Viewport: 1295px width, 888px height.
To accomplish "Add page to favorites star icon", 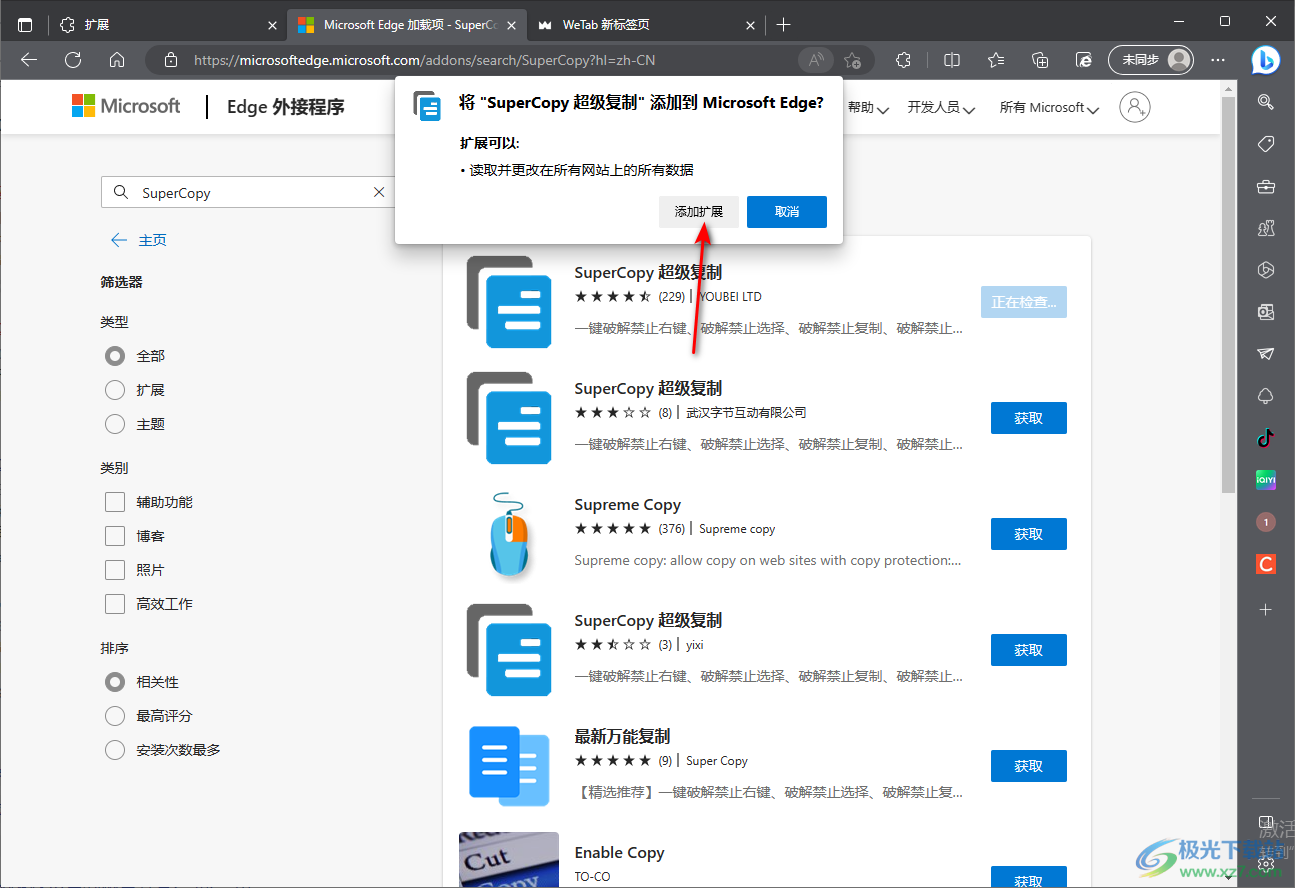I will [x=852, y=60].
